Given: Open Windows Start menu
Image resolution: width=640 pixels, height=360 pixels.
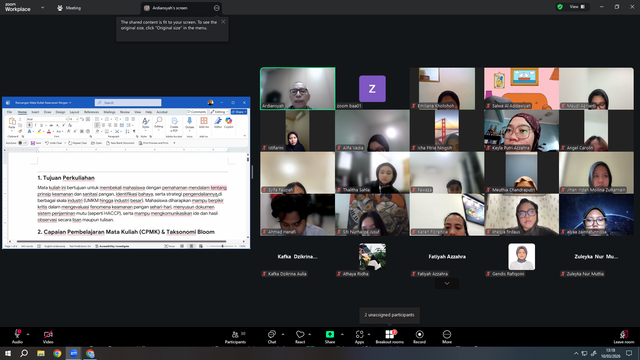Looking at the screenshot, I should (8, 353).
